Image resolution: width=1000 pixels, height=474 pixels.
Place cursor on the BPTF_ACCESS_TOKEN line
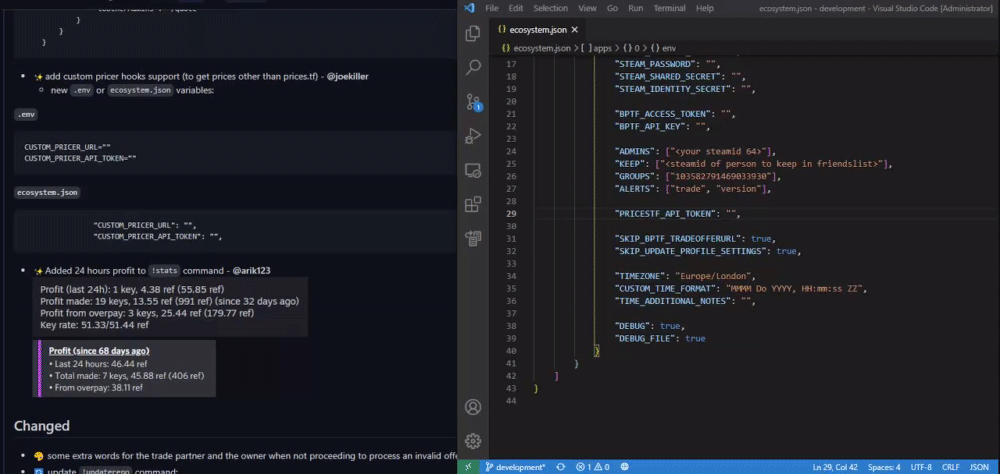pyautogui.click(x=675, y=114)
